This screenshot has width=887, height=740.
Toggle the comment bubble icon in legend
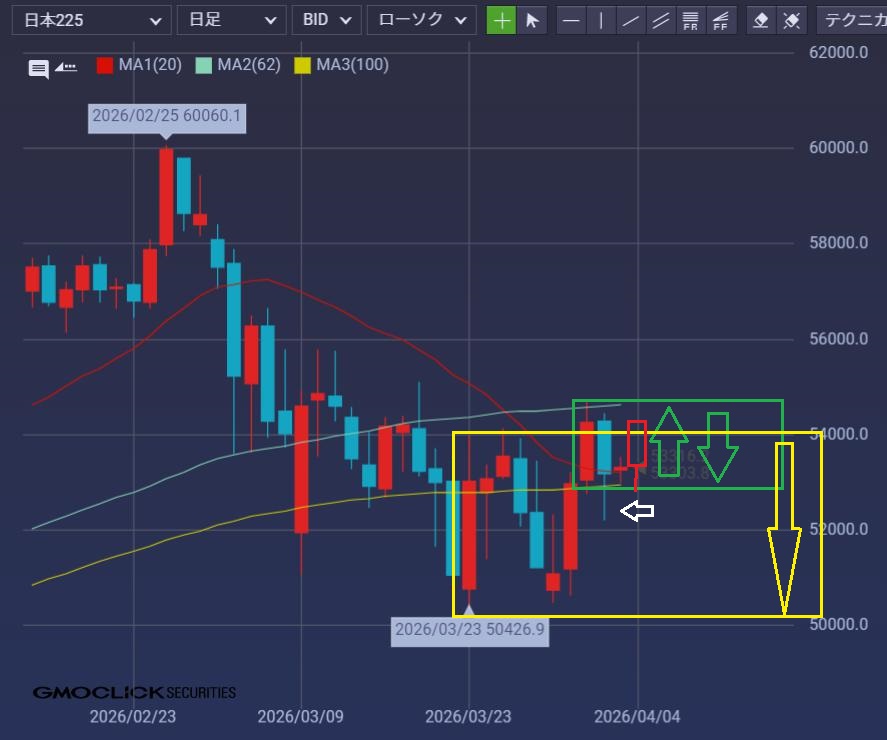tap(38, 68)
